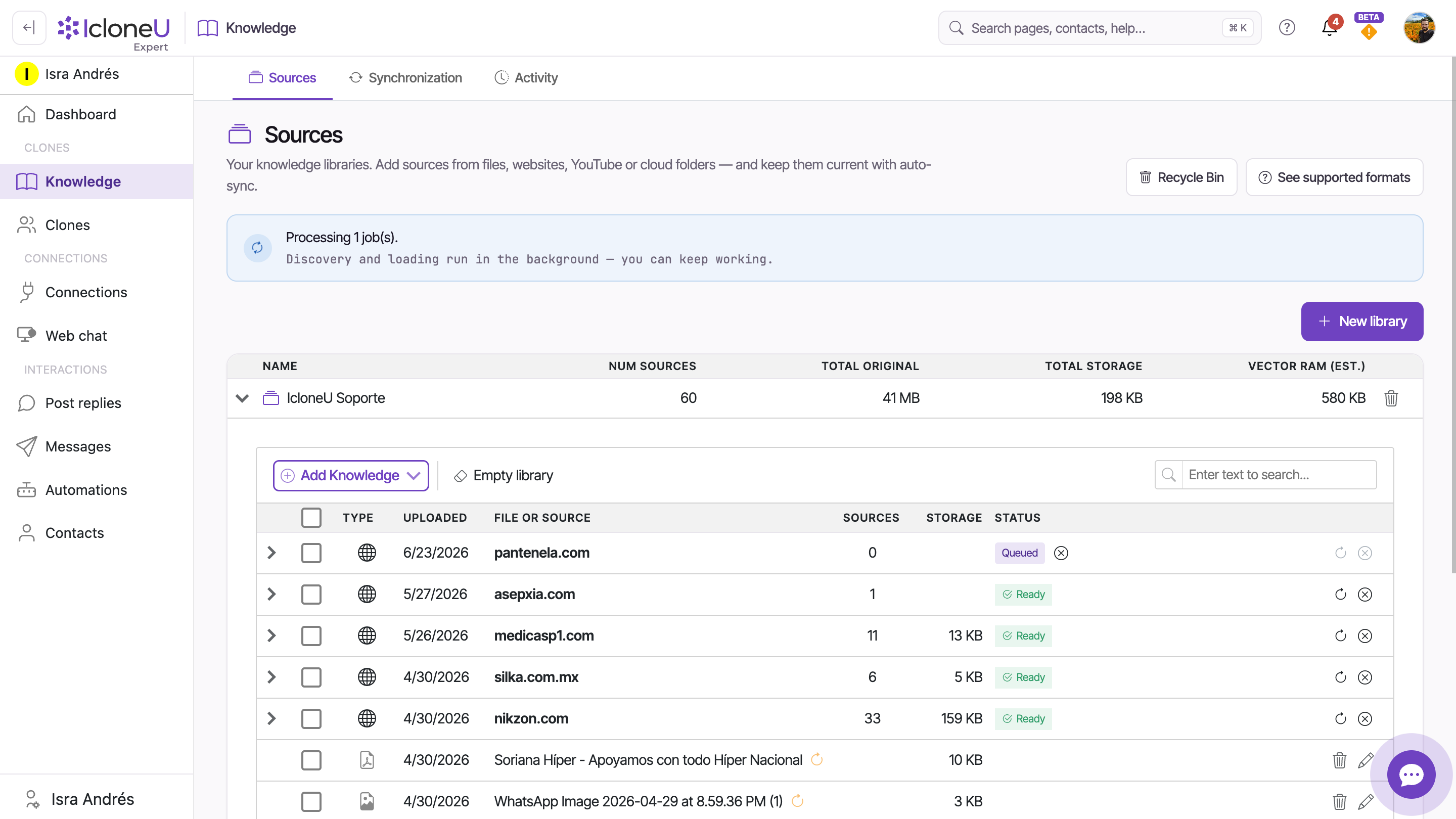The width and height of the screenshot is (1456, 819).
Task: Expand the medicasp1.com row
Action: coord(271,636)
